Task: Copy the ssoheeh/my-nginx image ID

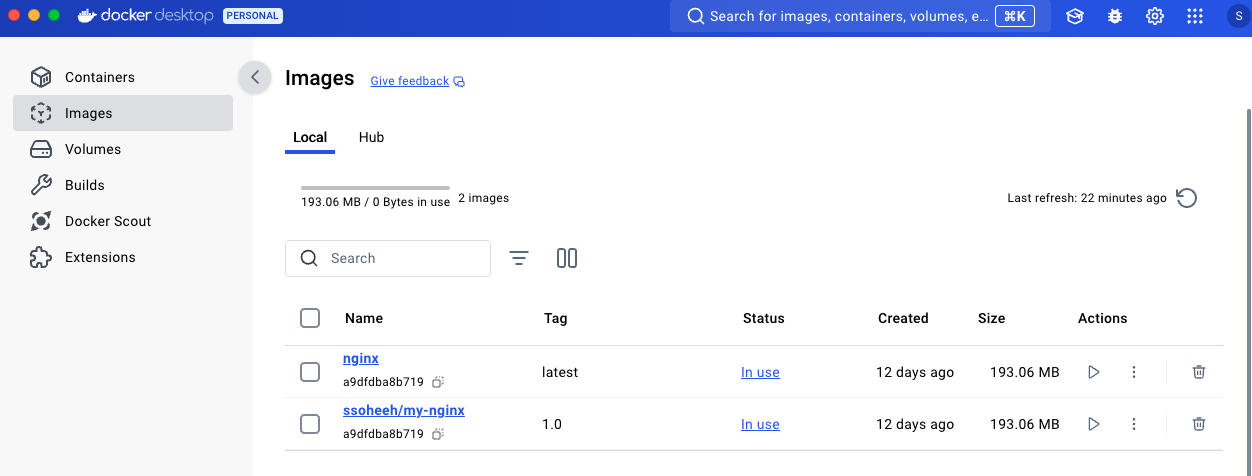Action: click(x=438, y=434)
